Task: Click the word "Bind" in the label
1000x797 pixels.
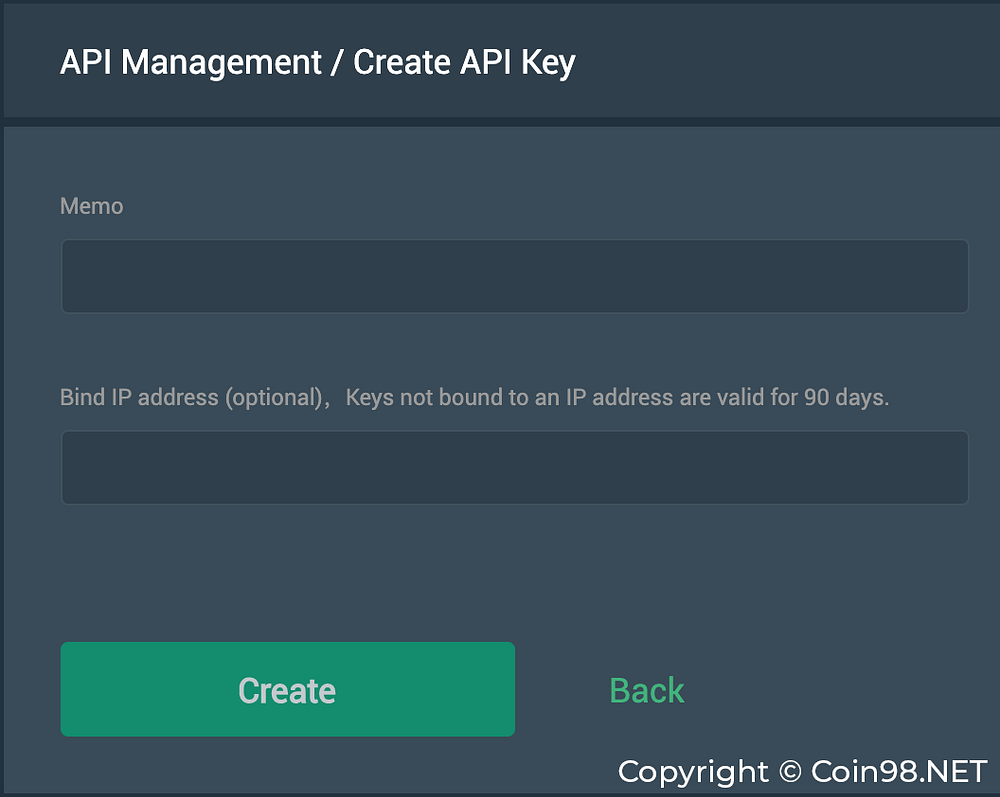Action: tap(81, 397)
